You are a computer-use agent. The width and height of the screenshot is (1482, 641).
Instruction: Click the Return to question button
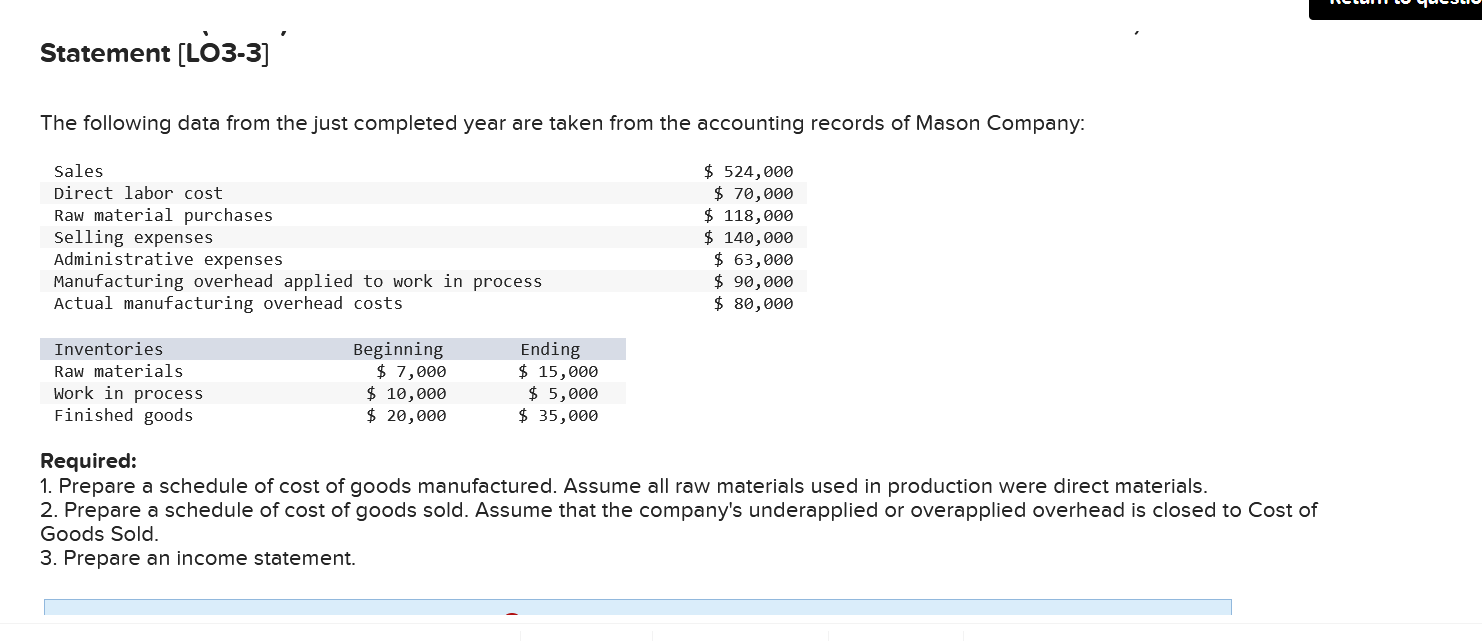click(x=1395, y=9)
